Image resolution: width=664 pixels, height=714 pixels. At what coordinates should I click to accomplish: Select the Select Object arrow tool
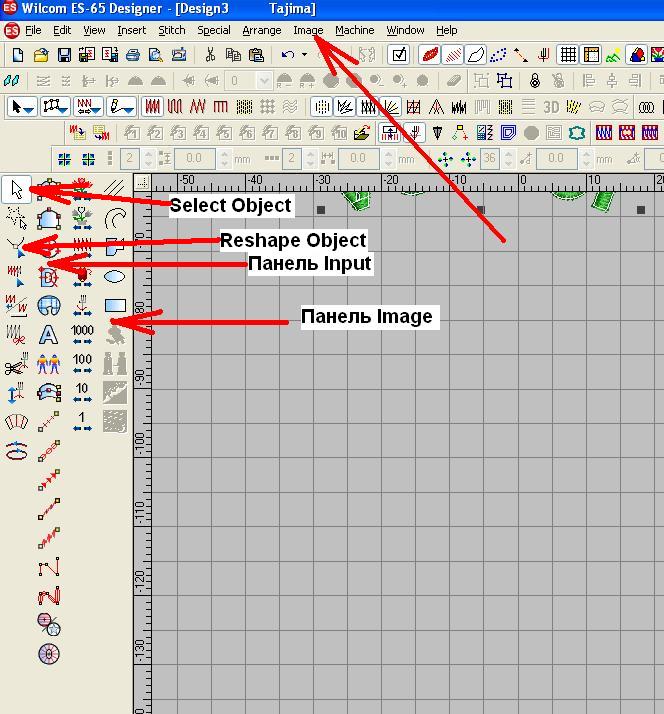[x=16, y=188]
